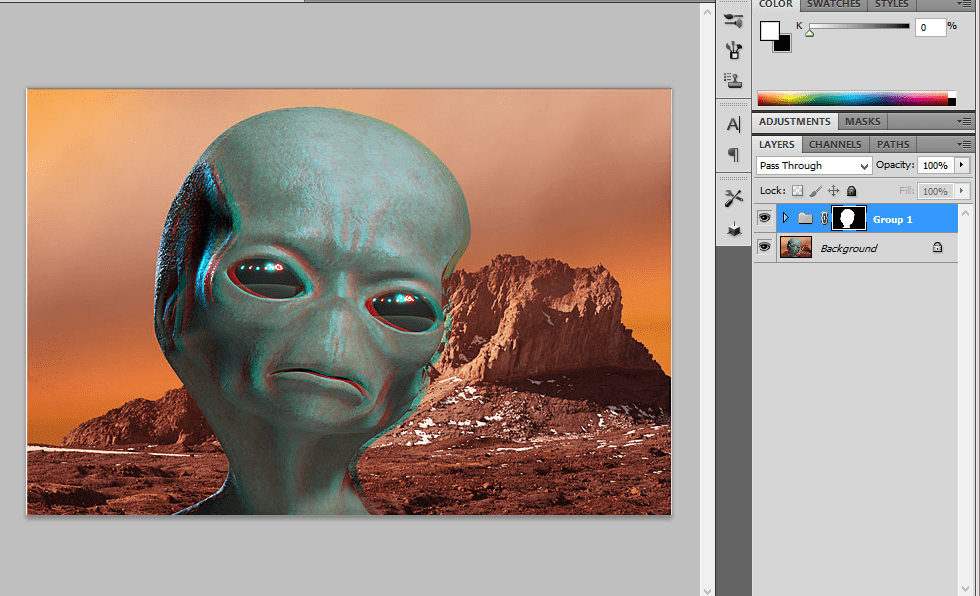Click the canvas scrollbar down arrow
This screenshot has width=980, height=596.
[708, 590]
